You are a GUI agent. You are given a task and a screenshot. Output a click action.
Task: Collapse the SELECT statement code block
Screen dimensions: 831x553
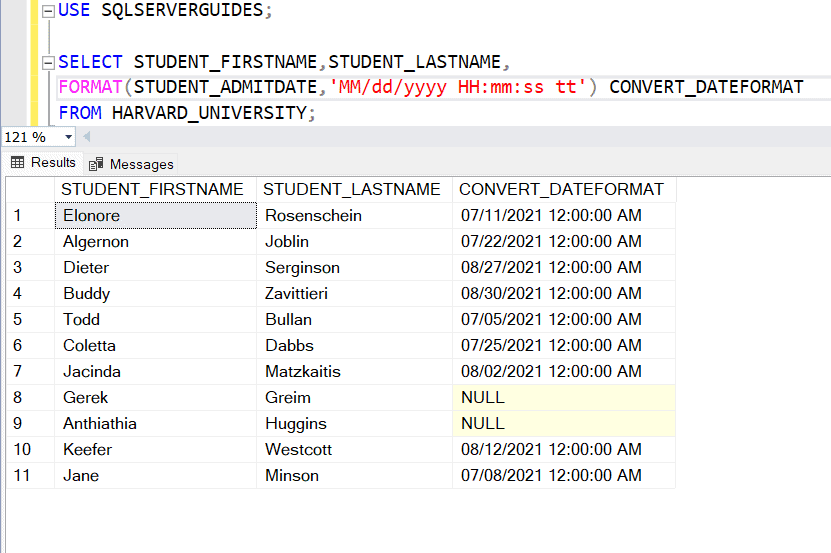point(48,63)
